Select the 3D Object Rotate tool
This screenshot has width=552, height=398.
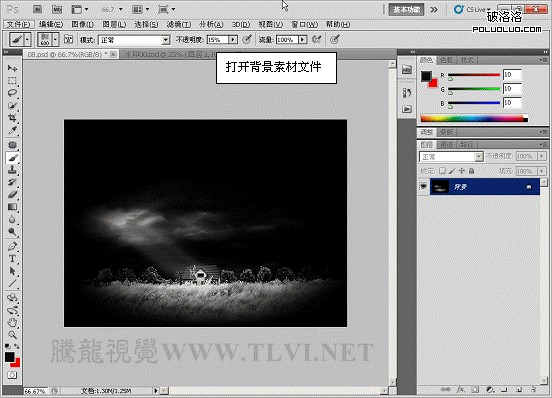[12, 298]
